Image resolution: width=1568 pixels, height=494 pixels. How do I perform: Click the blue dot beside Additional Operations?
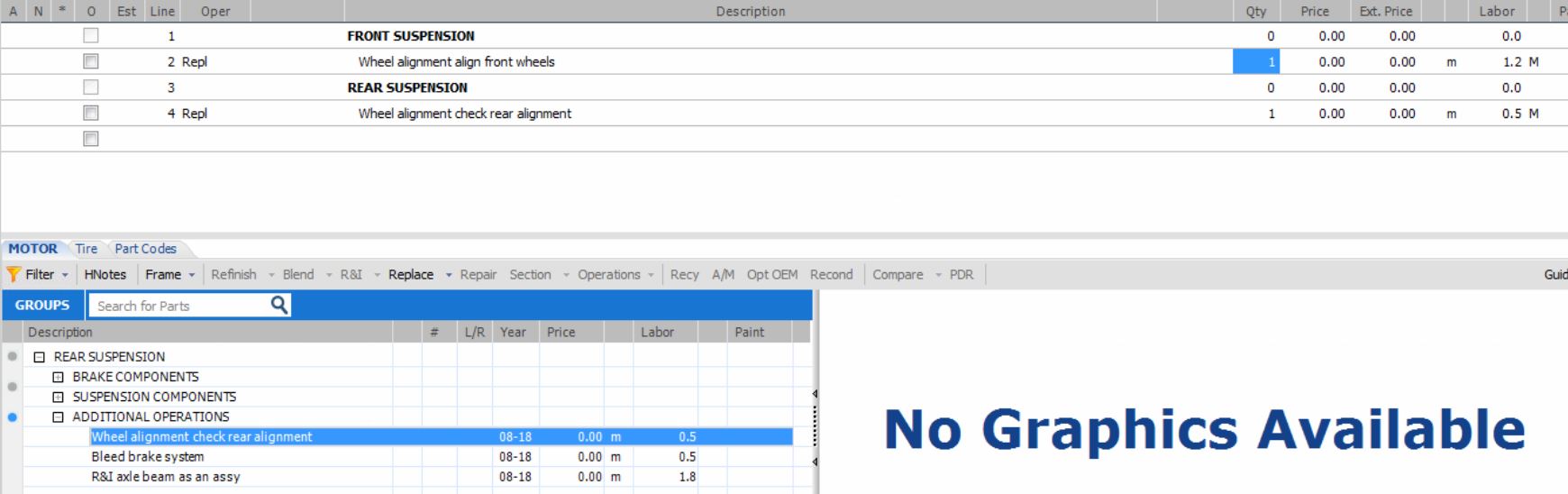(12, 417)
